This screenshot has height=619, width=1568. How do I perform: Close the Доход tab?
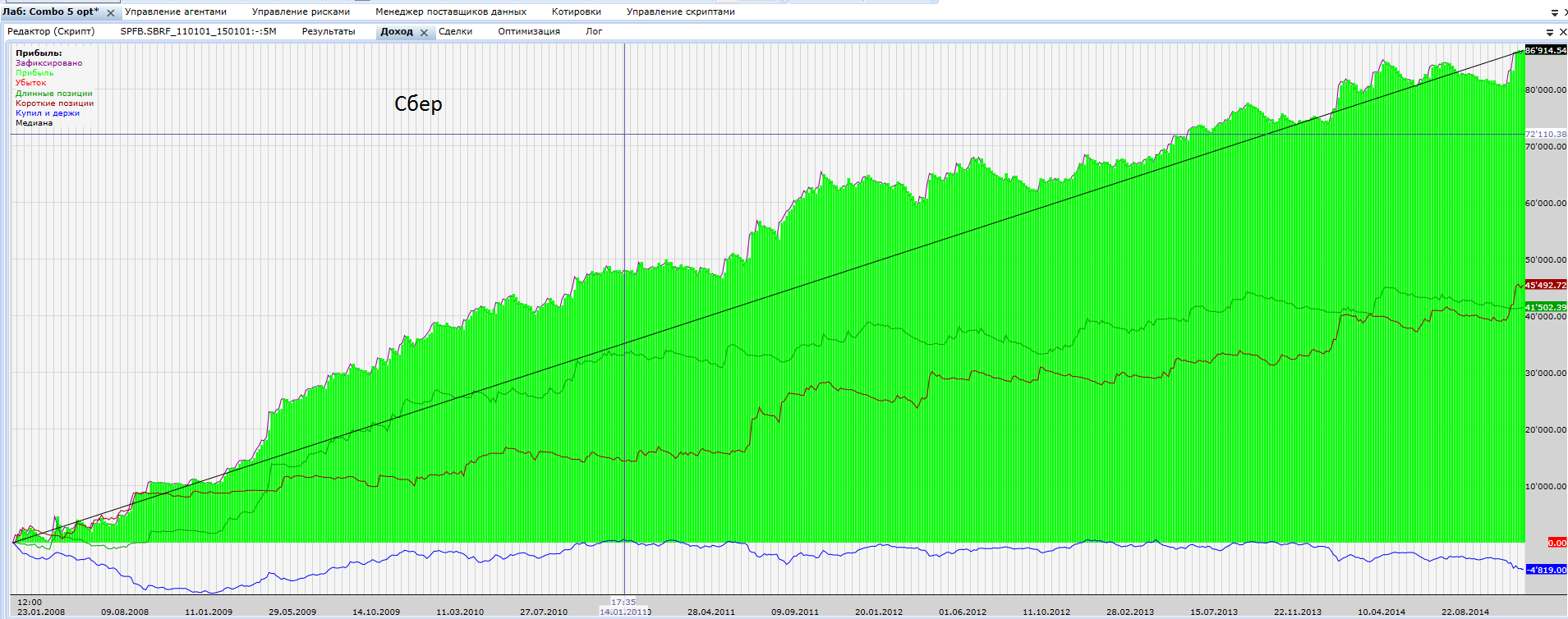click(x=424, y=33)
